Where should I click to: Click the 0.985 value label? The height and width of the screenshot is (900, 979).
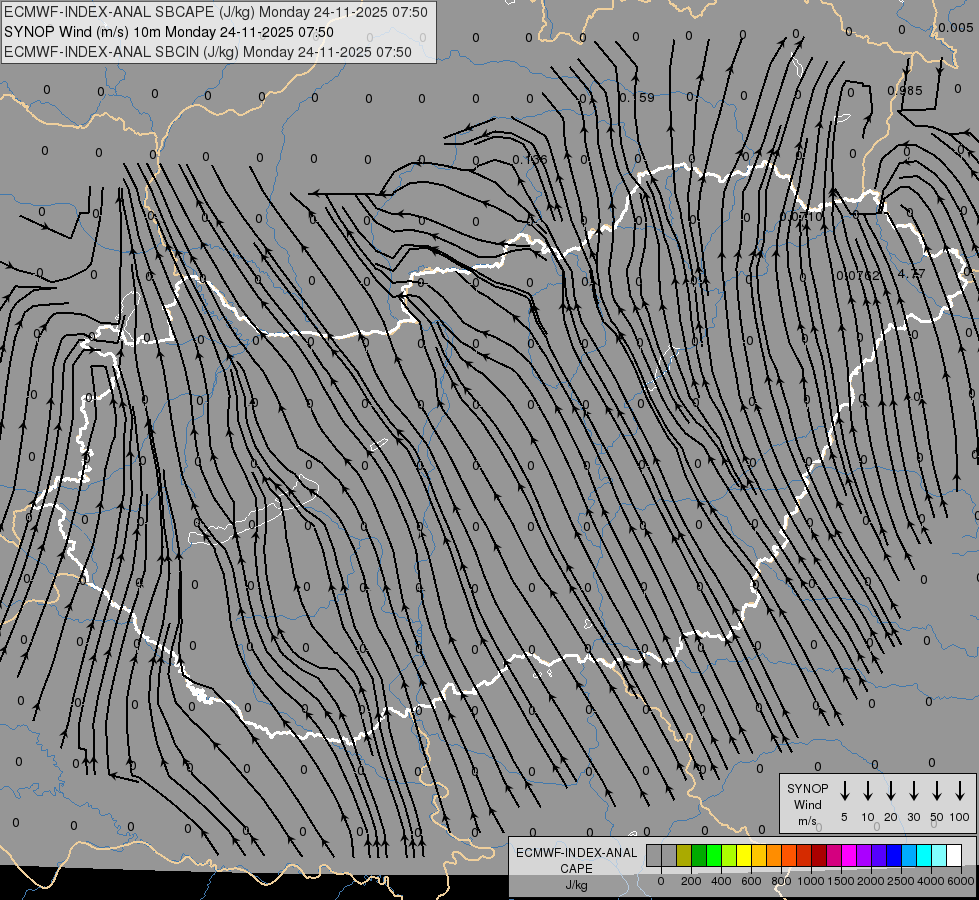(905, 91)
